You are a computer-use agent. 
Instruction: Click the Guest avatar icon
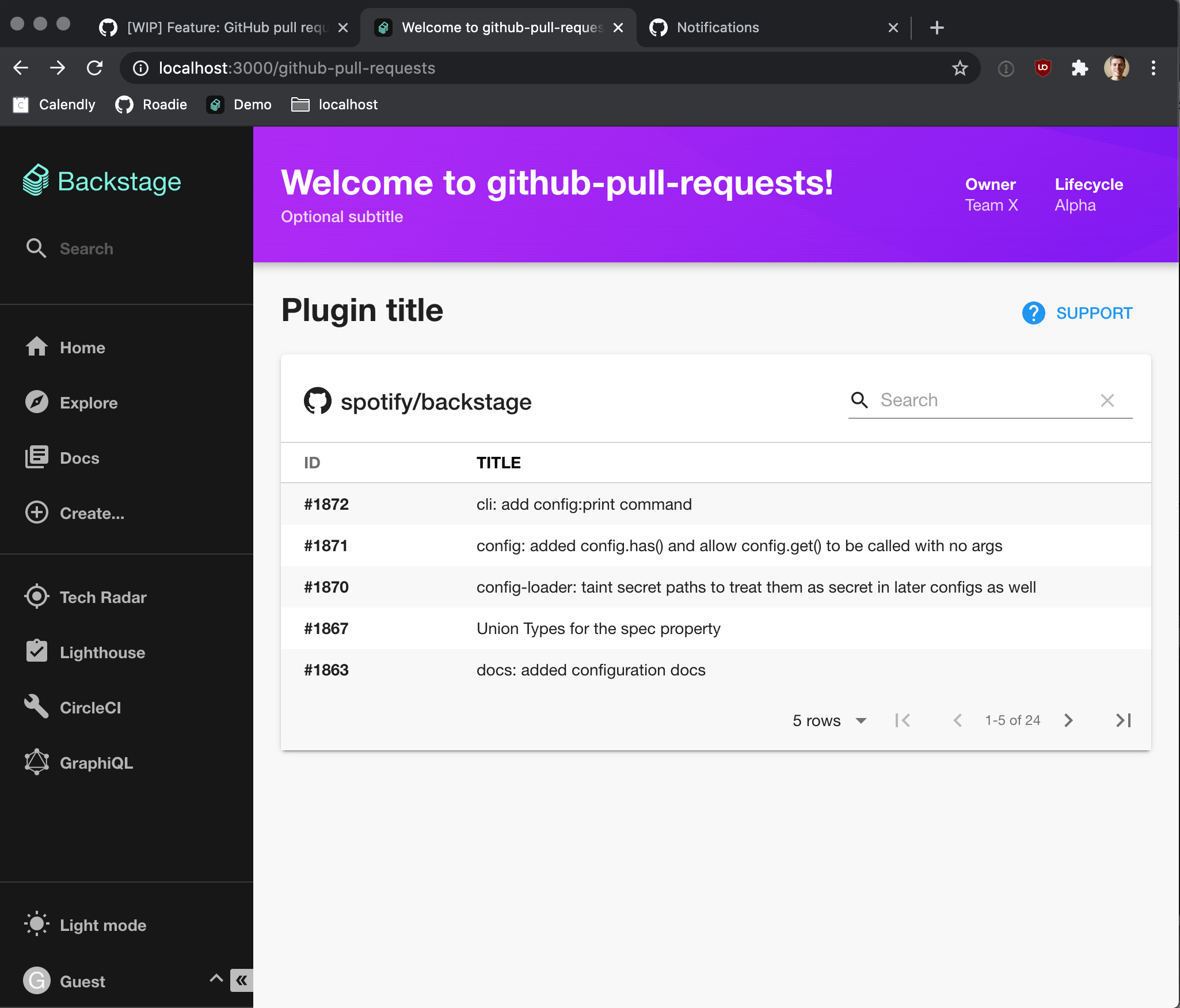37,980
